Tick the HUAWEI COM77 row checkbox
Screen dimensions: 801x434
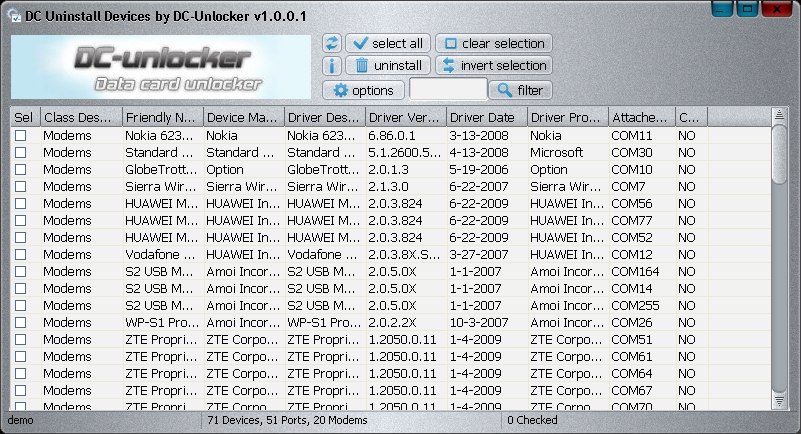20,221
